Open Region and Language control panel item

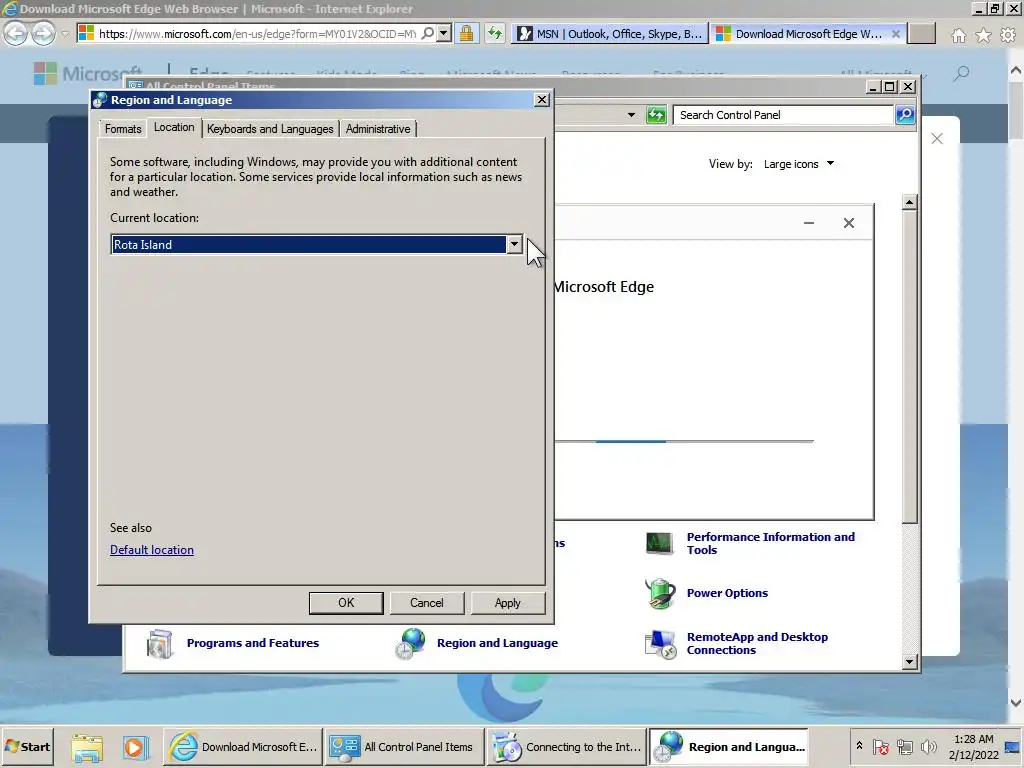tap(497, 643)
